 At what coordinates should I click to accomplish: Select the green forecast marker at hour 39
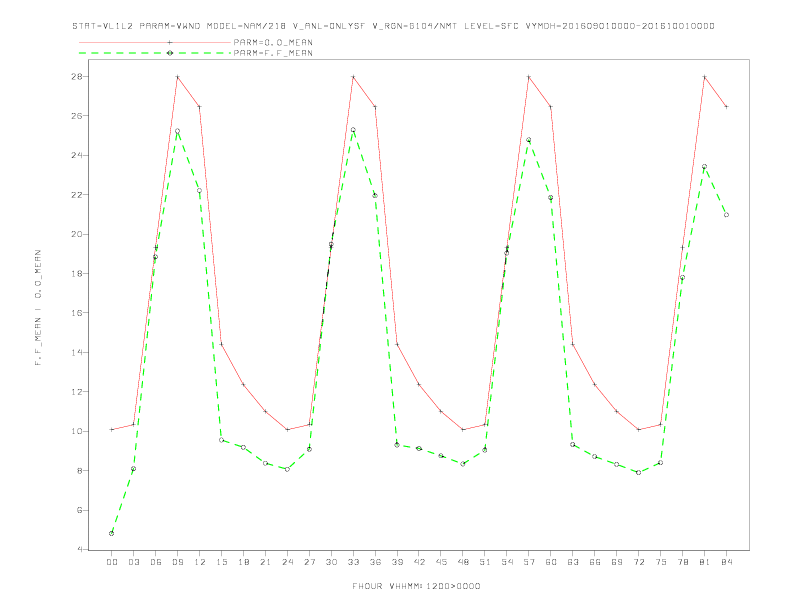397,444
